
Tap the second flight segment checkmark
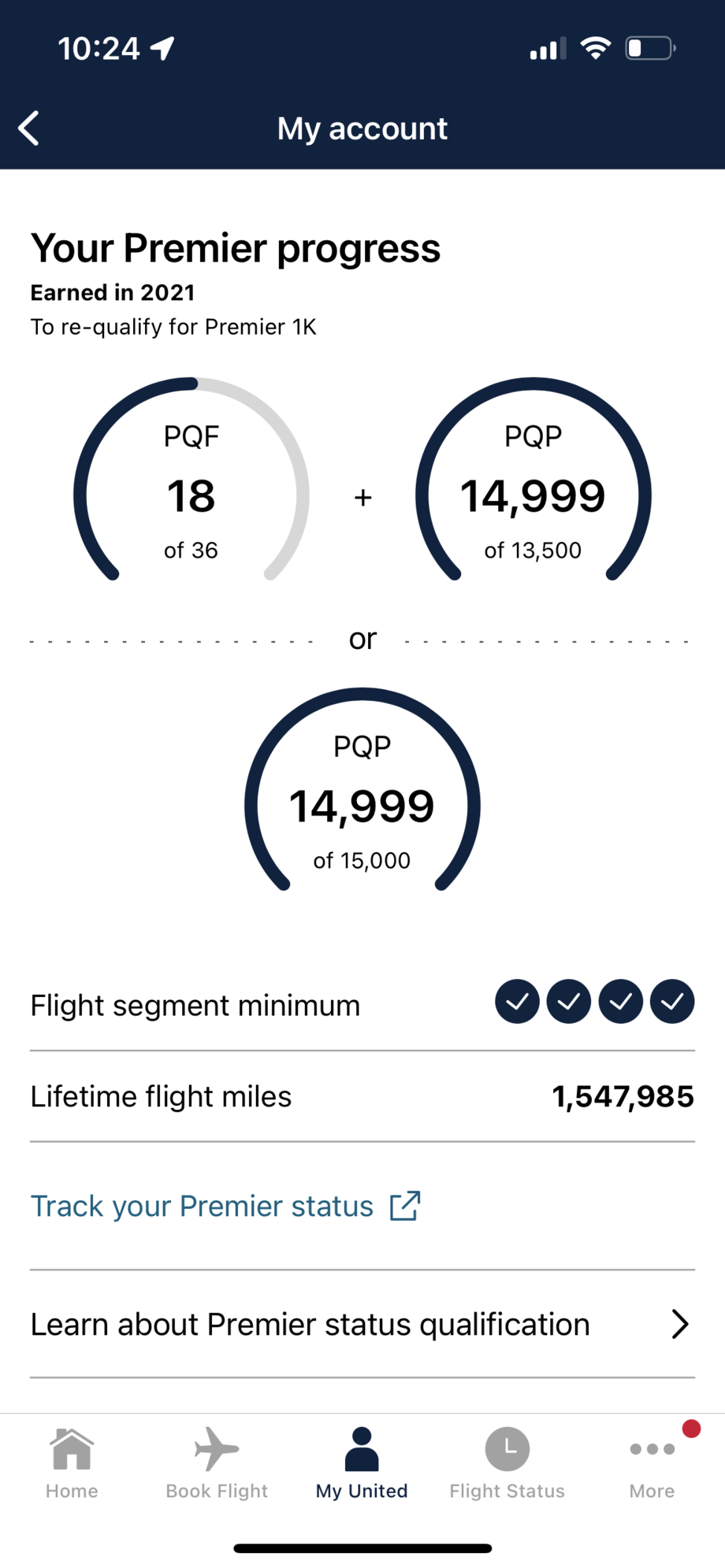[569, 1002]
